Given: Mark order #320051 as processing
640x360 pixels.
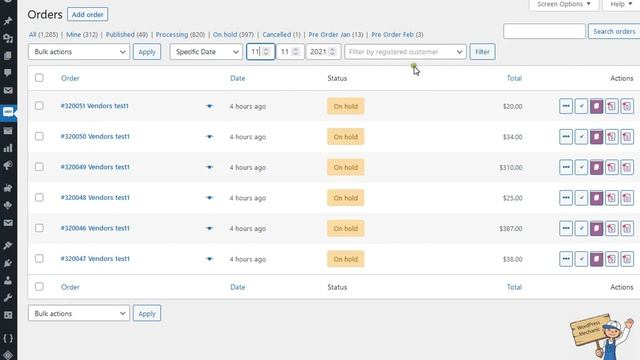Looking at the screenshot, I should (566, 106).
